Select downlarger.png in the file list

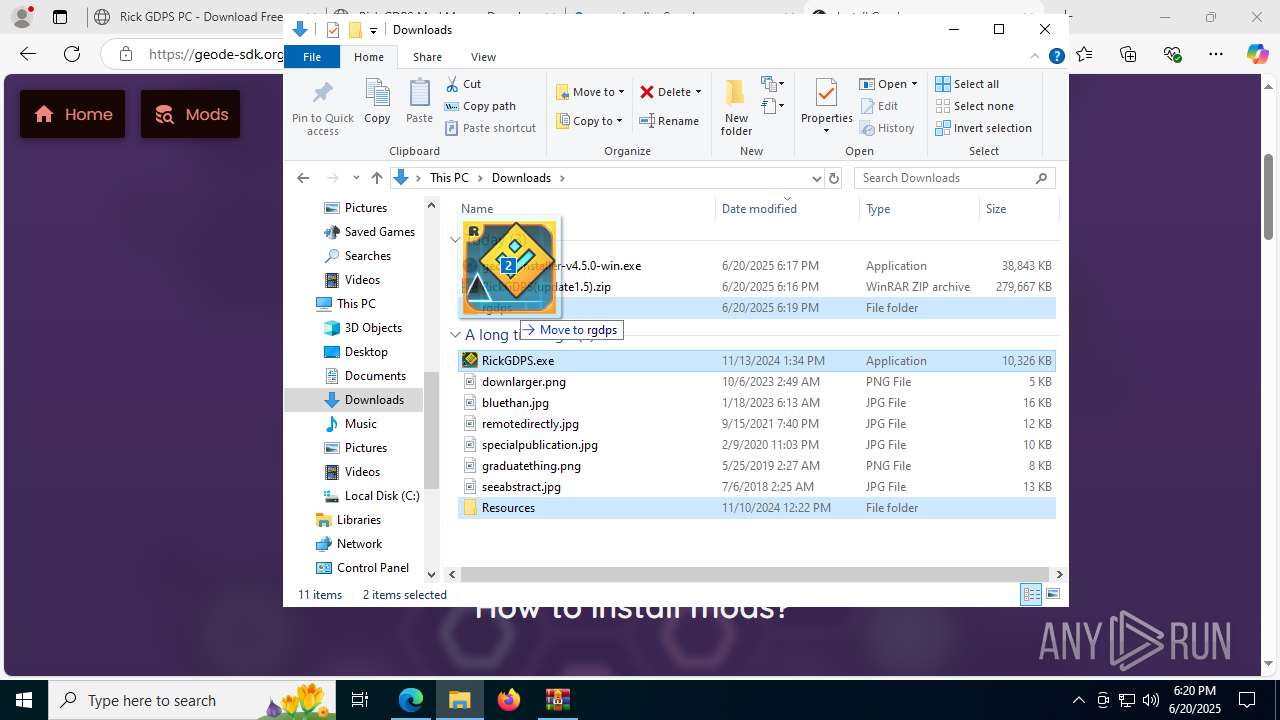click(757, 382)
